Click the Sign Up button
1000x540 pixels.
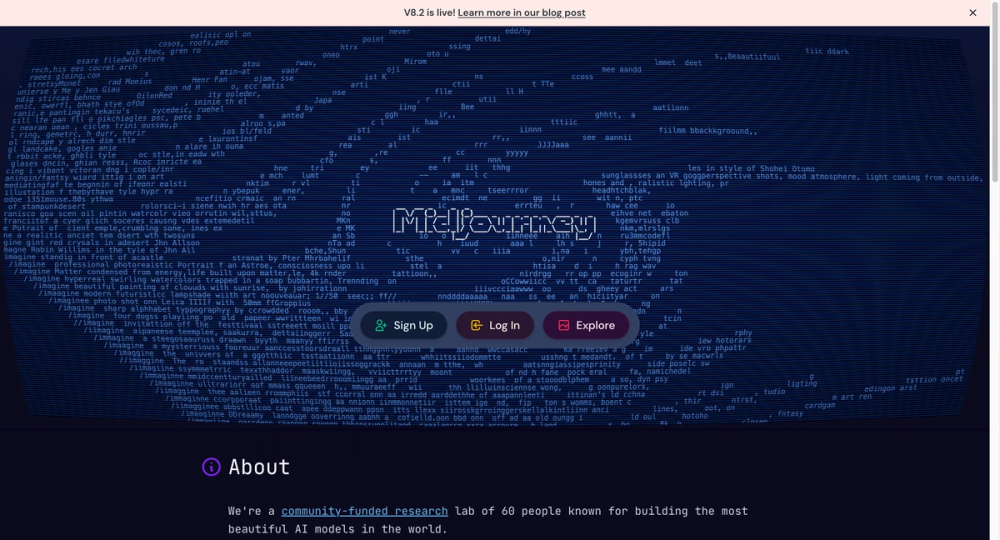click(404, 325)
